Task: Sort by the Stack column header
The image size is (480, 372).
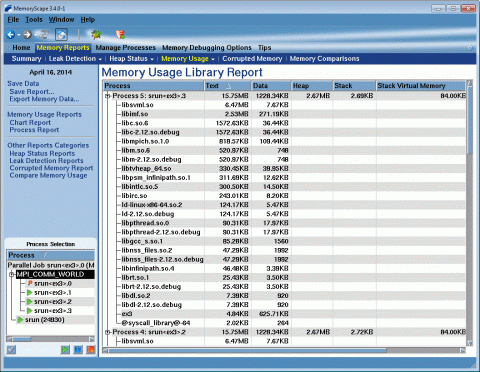Action: [x=354, y=86]
